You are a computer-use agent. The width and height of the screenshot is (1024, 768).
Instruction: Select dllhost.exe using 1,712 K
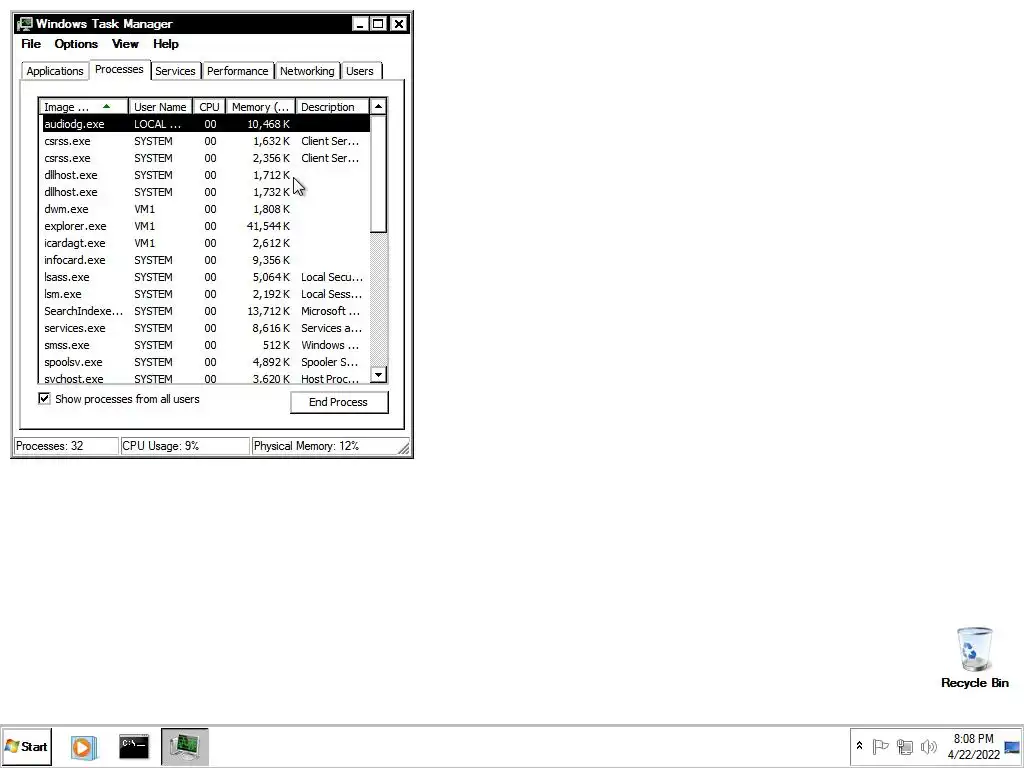(x=206, y=175)
